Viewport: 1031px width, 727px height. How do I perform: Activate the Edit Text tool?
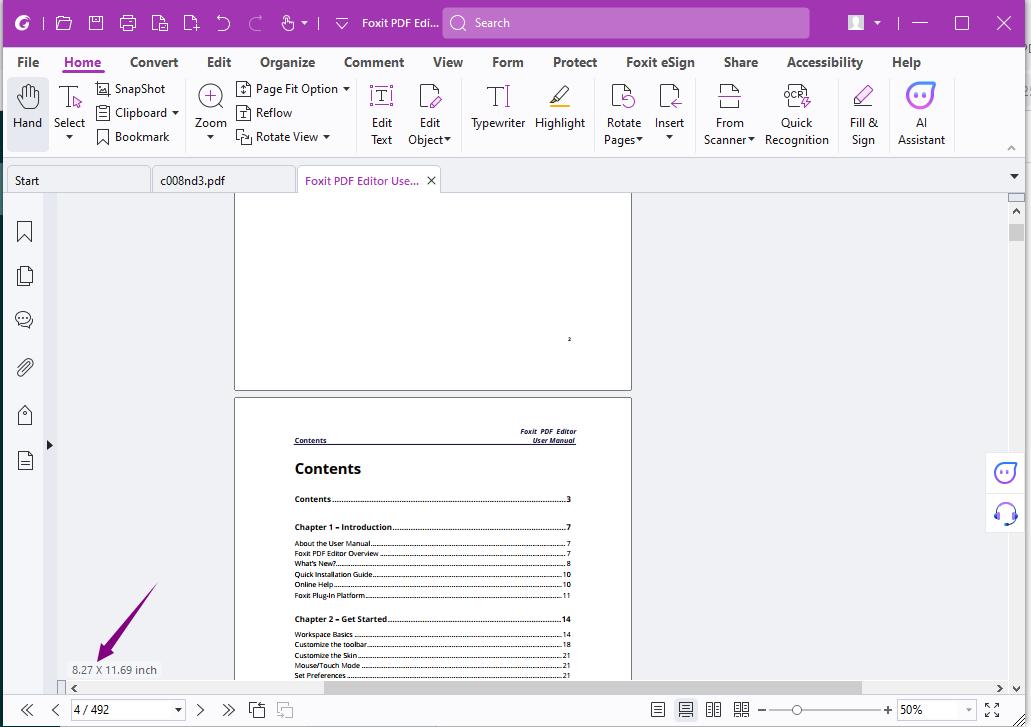pyautogui.click(x=381, y=114)
